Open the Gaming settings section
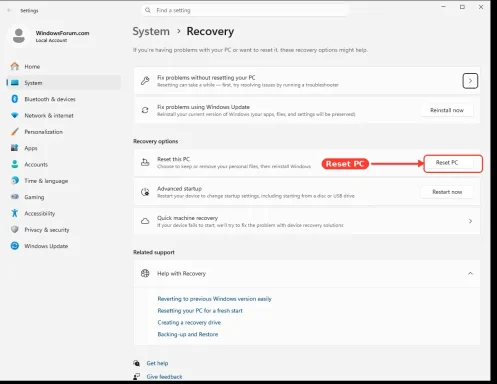497x384 pixels. point(63,197)
